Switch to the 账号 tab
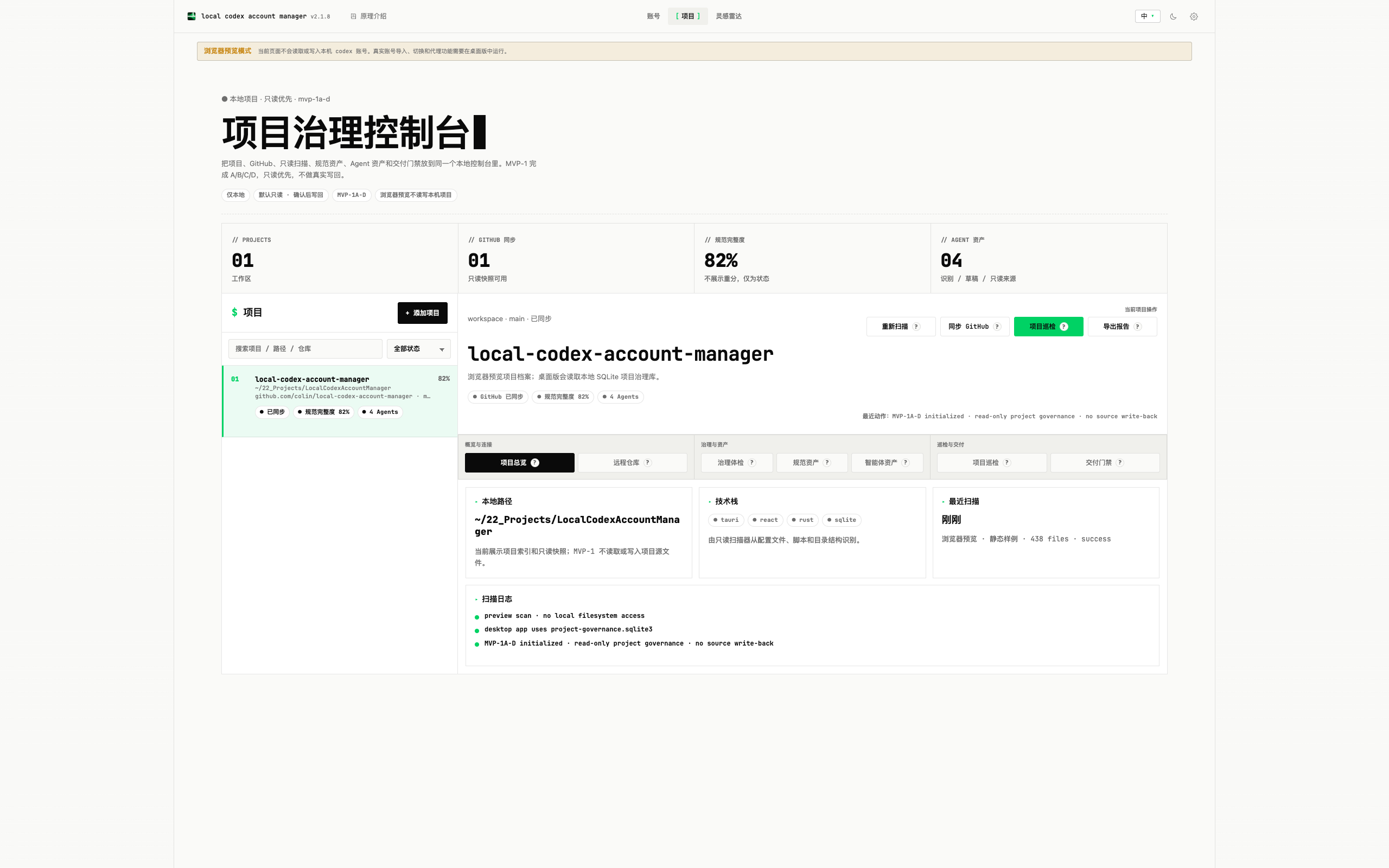The height and width of the screenshot is (868, 1389). coord(653,16)
